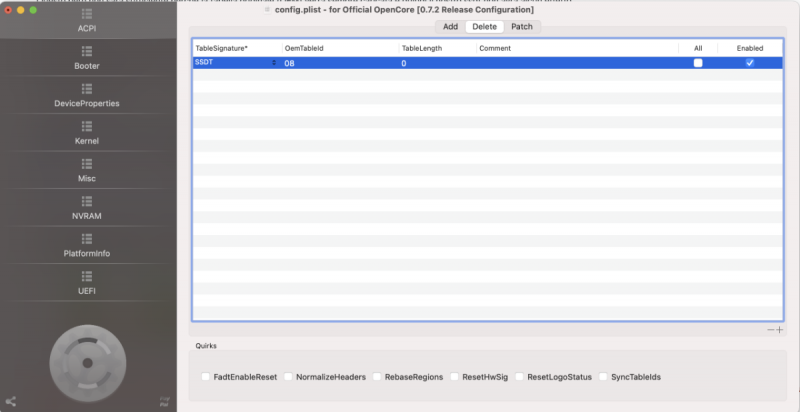Uncheck Enabled in the SSDT row
Screen dimensions: 800x412
[x=750, y=63]
